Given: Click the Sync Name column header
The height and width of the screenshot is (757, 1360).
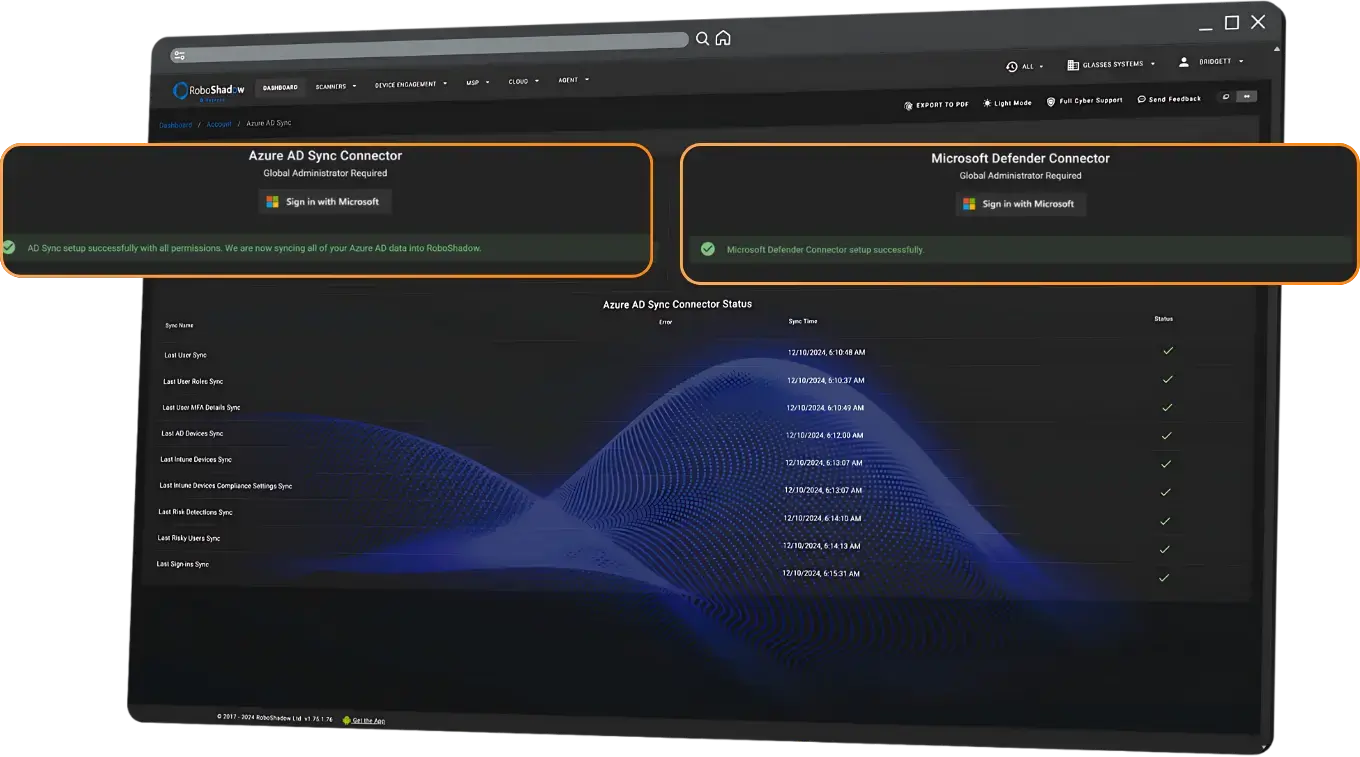Looking at the screenshot, I should tap(179, 325).
